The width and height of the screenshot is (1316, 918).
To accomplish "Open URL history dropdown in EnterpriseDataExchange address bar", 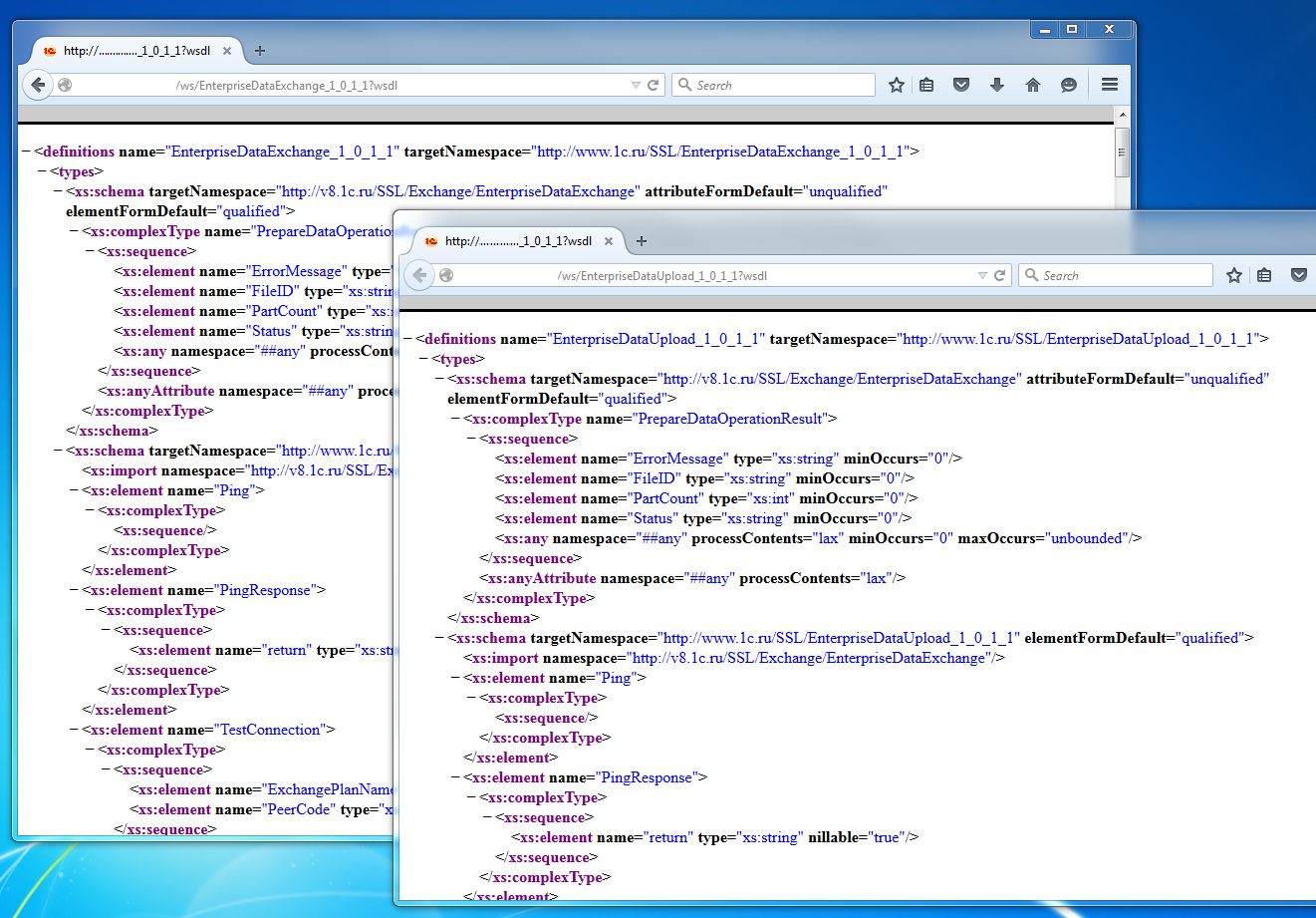I will [636, 85].
